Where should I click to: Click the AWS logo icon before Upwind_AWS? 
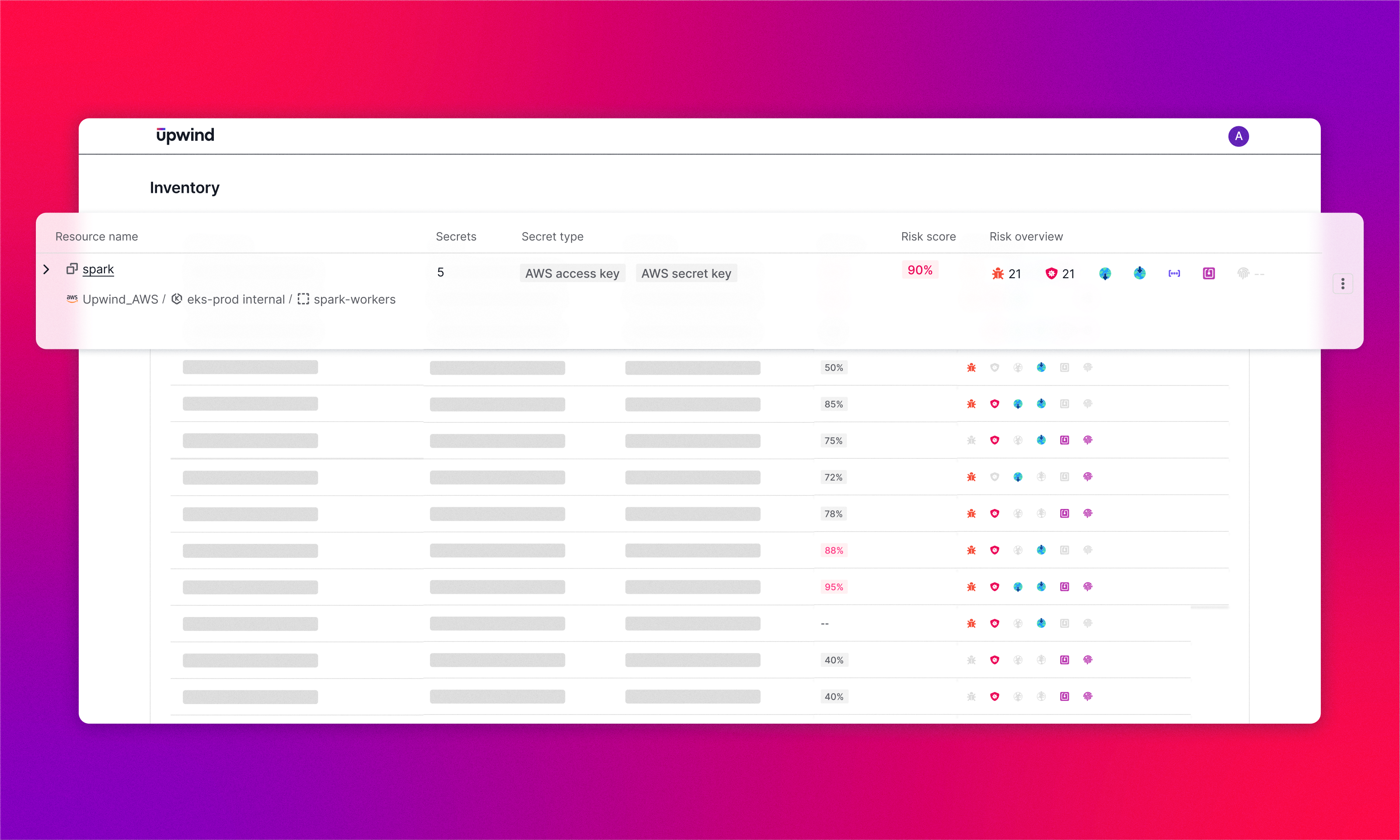click(72, 298)
